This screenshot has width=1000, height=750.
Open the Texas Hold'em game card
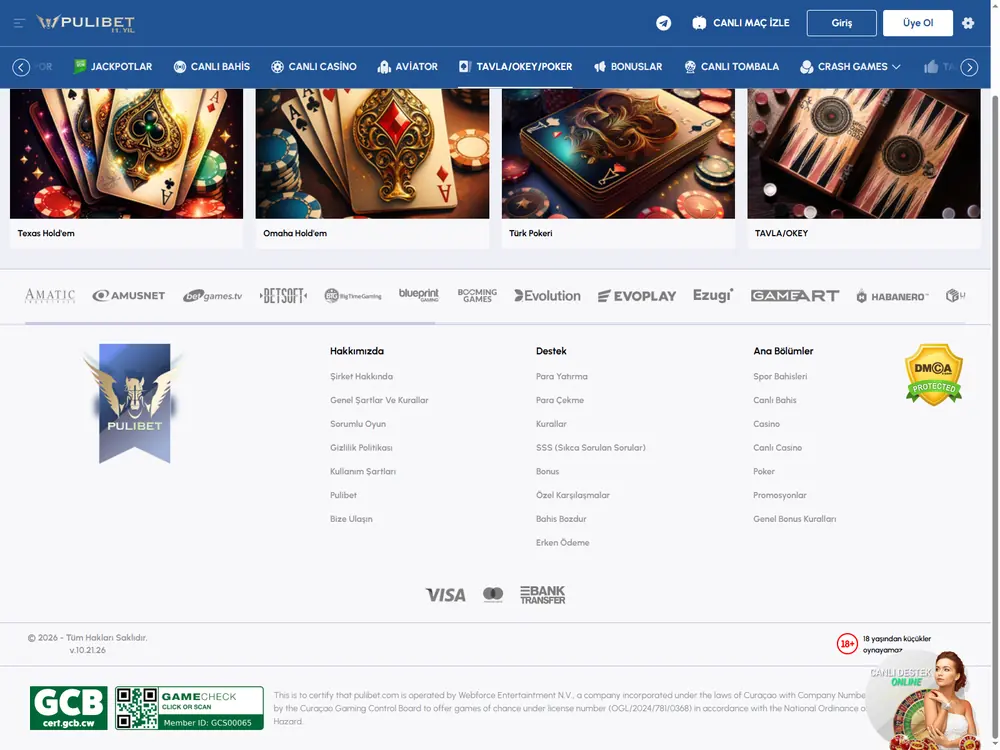(126, 168)
